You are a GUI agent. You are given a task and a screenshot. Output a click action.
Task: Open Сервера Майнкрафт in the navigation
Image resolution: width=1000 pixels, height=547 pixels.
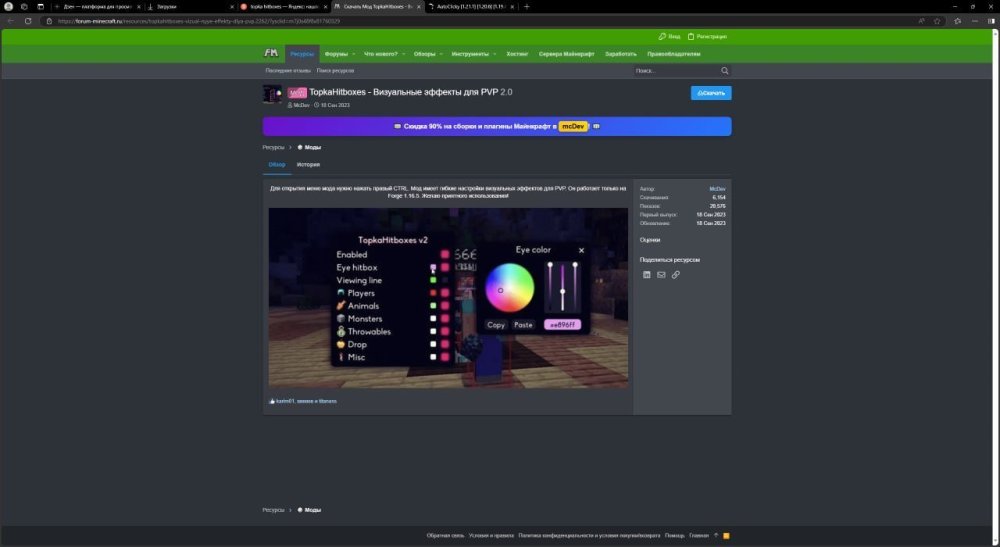coord(566,54)
